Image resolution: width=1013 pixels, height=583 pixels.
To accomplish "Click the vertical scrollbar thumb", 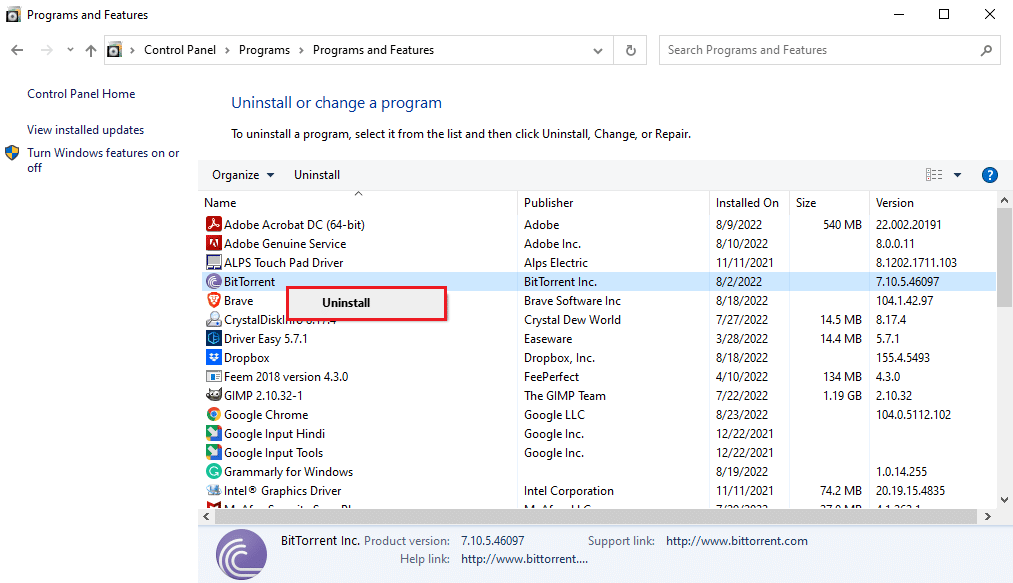I will click(x=1004, y=257).
